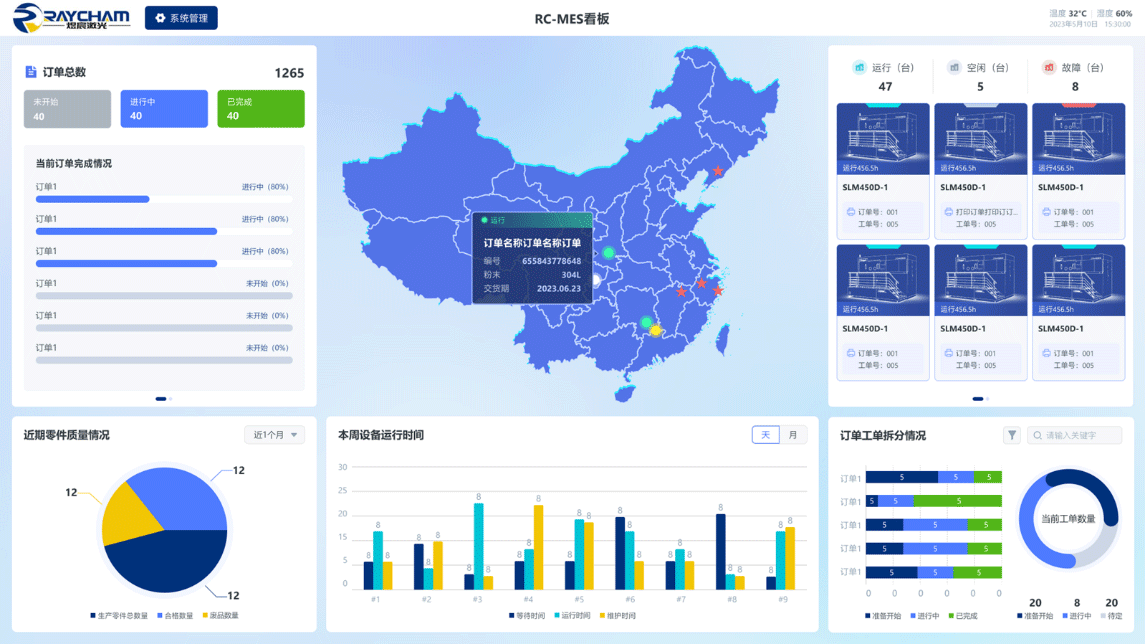The height and width of the screenshot is (644, 1145).
Task: Open the 系统管理 settings button
Action: pyautogui.click(x=181, y=18)
